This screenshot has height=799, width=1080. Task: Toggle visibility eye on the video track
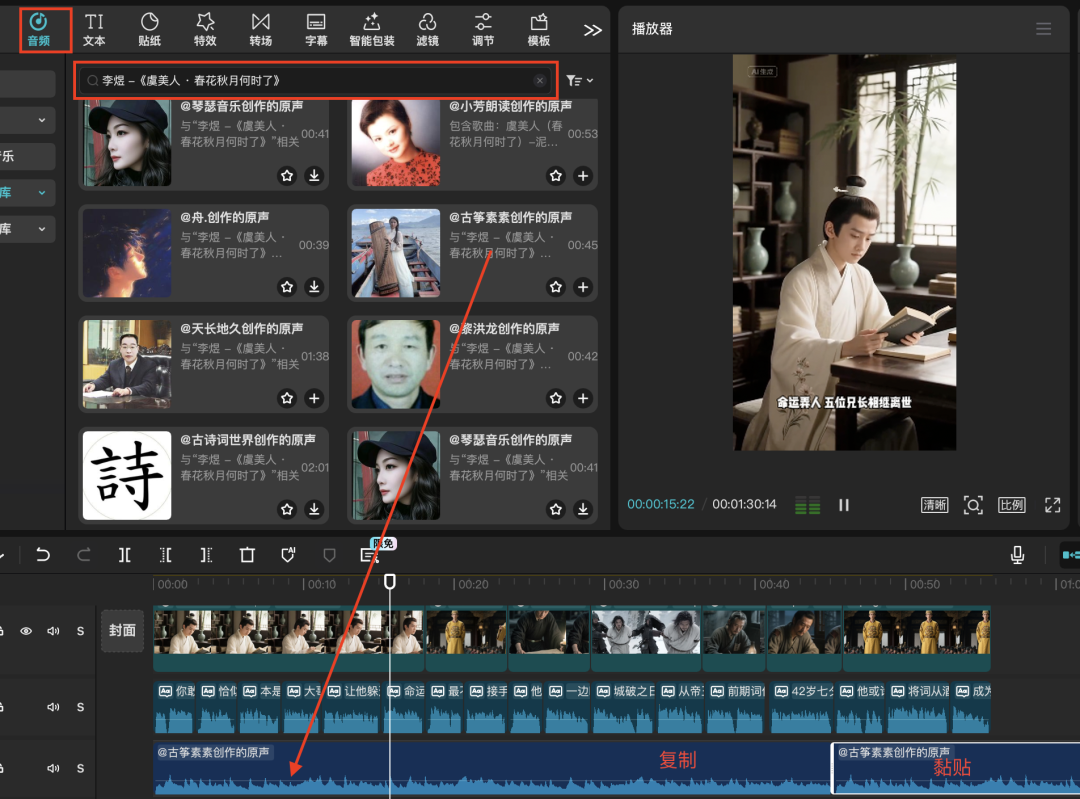(27, 631)
